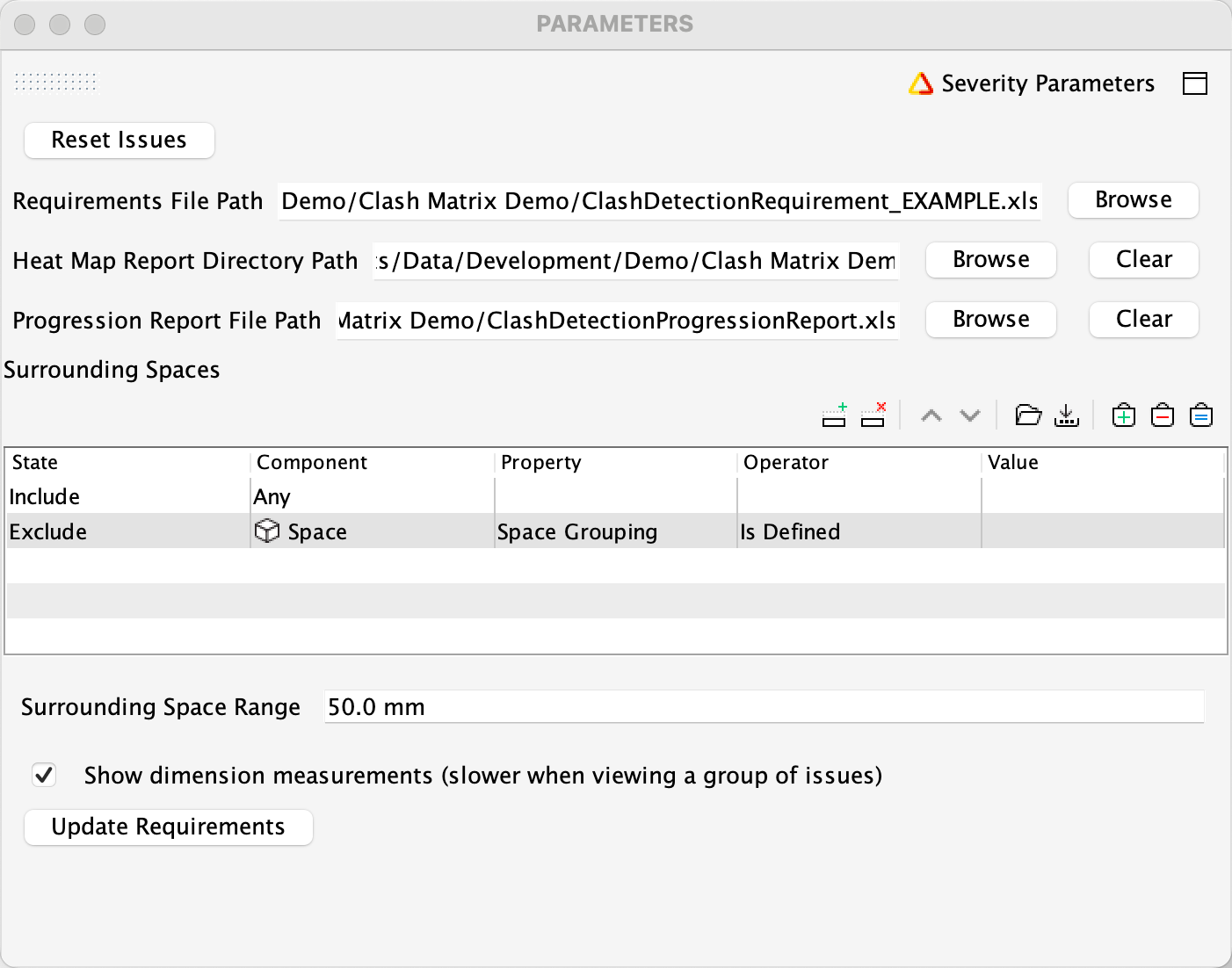Click the delete row icon
This screenshot has height=968, width=1232.
tap(873, 415)
